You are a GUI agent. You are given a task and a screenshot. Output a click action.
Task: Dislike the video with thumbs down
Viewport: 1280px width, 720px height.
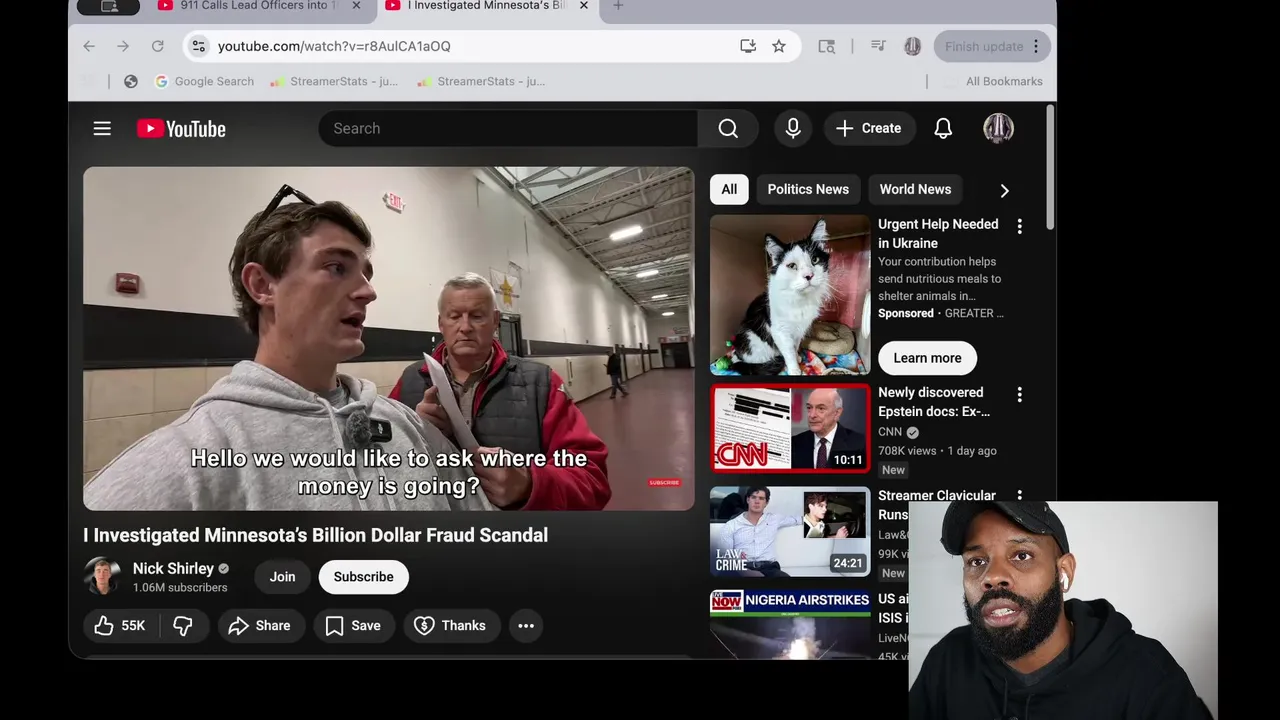point(183,625)
